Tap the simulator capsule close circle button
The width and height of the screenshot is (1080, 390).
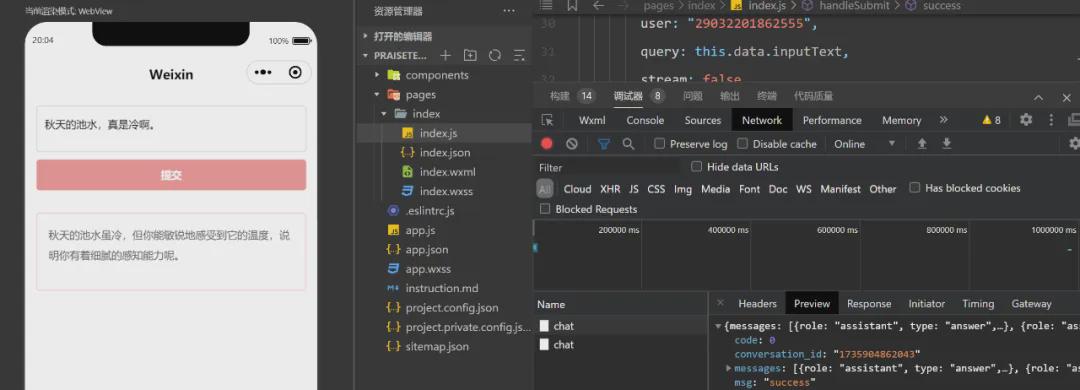[x=295, y=72]
